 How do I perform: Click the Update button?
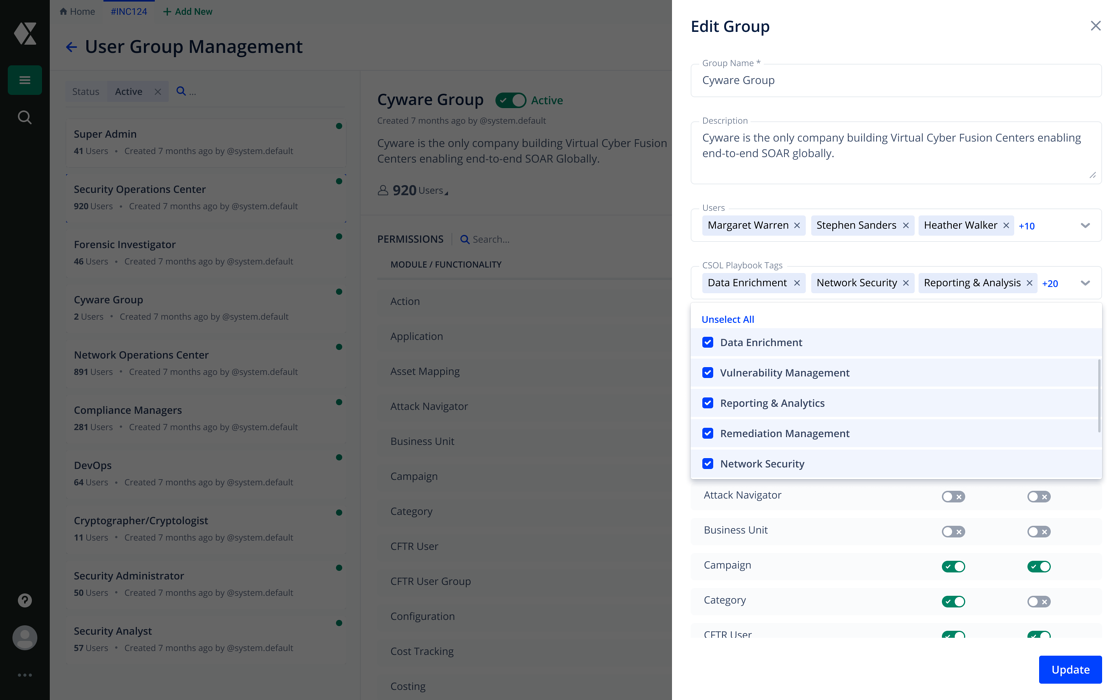pos(1070,669)
